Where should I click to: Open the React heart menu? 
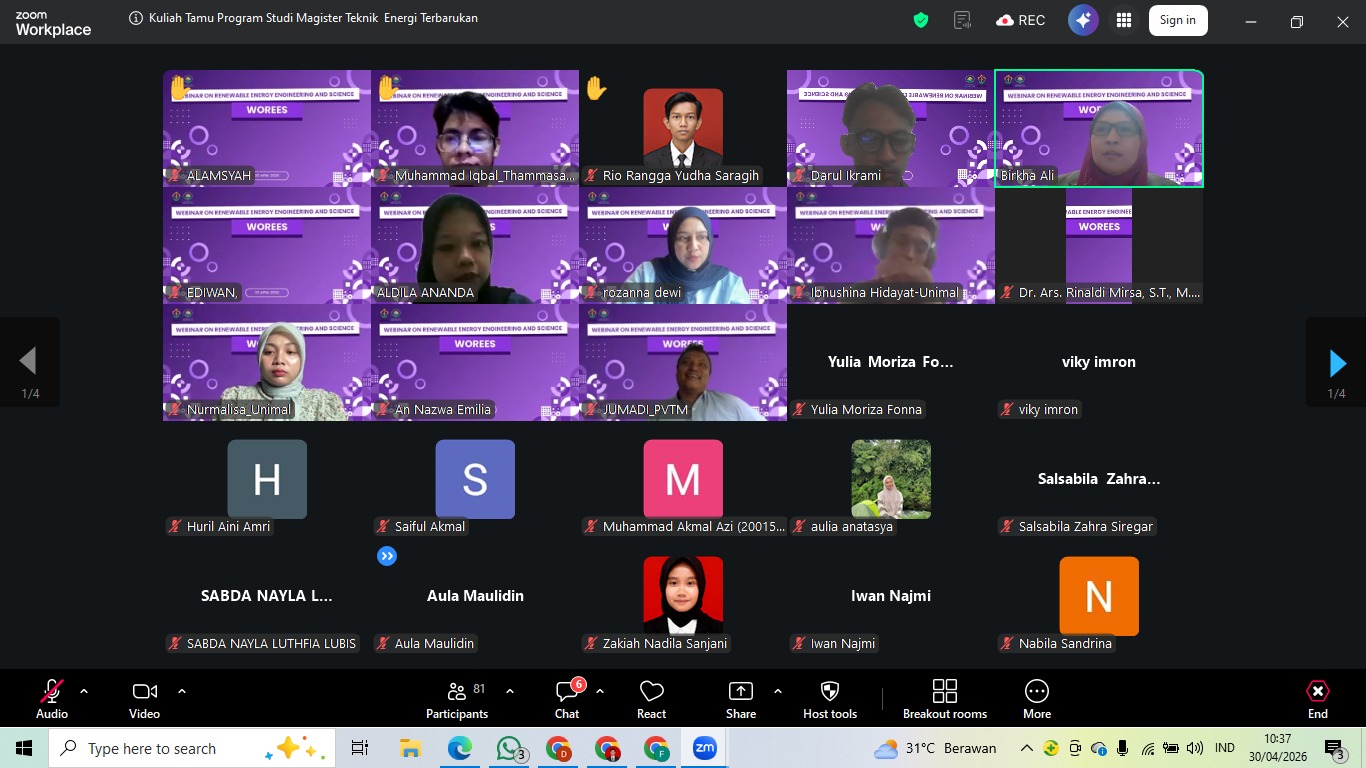point(651,698)
